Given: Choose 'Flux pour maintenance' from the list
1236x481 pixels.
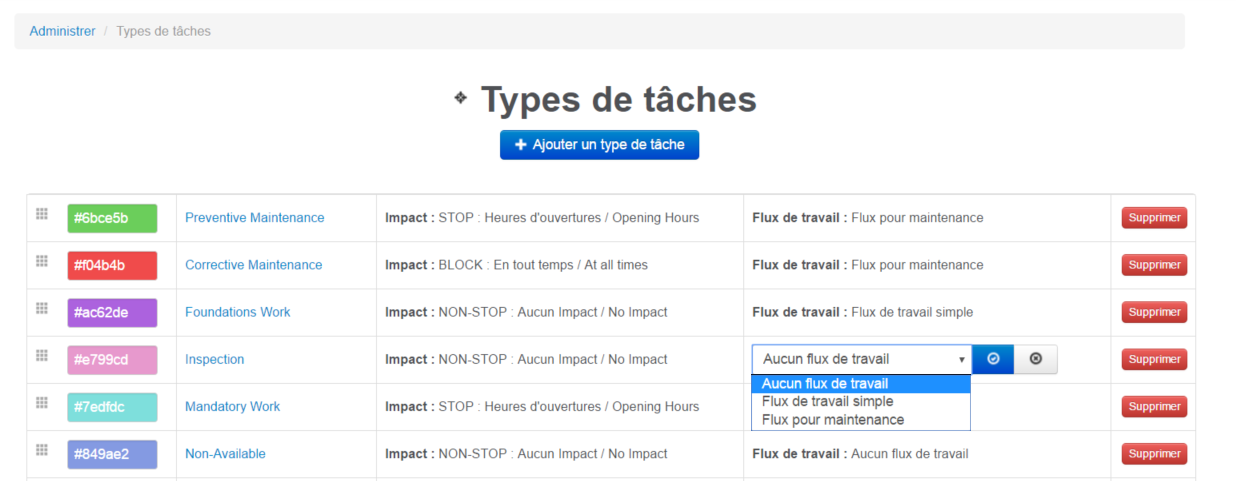Looking at the screenshot, I should (832, 420).
